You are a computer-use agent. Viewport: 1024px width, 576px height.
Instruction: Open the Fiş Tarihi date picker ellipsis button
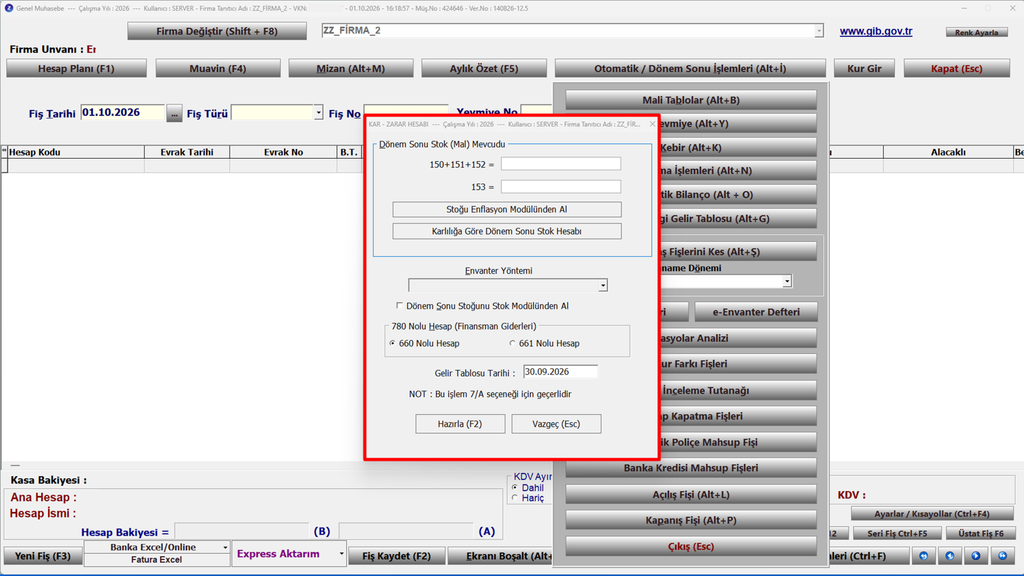[x=174, y=114]
